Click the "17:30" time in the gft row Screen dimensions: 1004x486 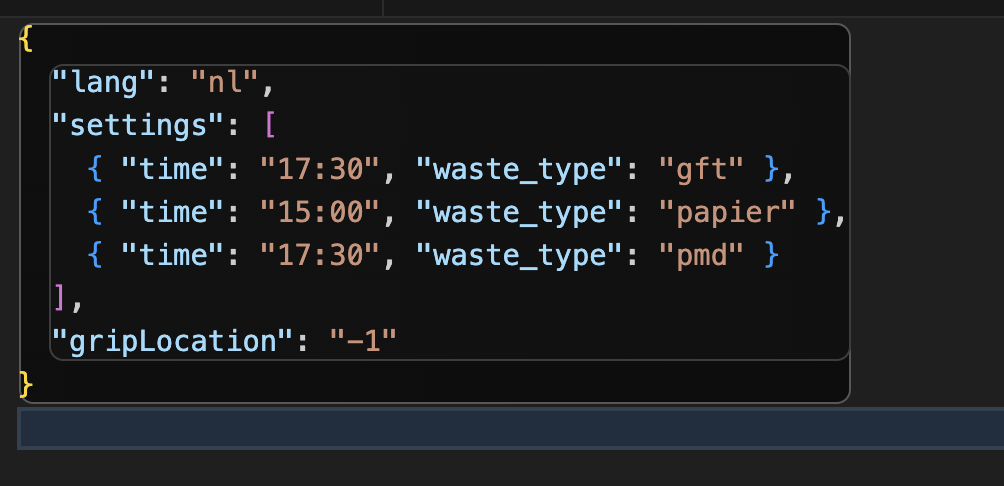point(320,169)
